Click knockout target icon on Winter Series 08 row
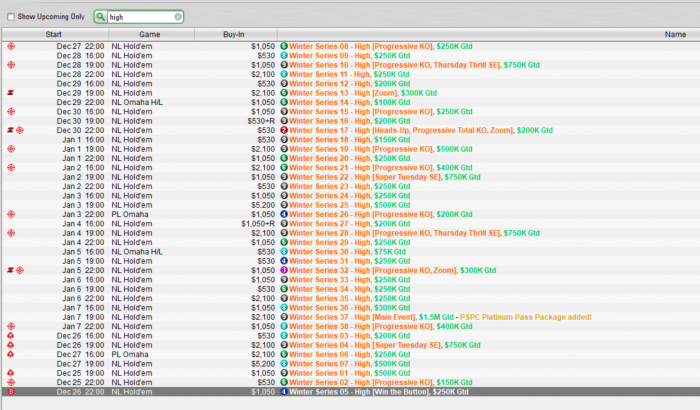 tap(11, 46)
